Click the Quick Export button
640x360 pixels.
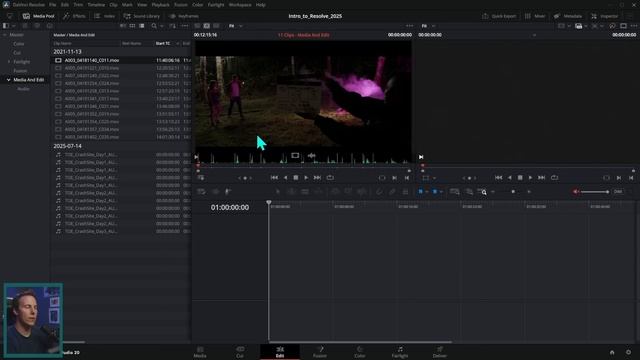(x=499, y=16)
